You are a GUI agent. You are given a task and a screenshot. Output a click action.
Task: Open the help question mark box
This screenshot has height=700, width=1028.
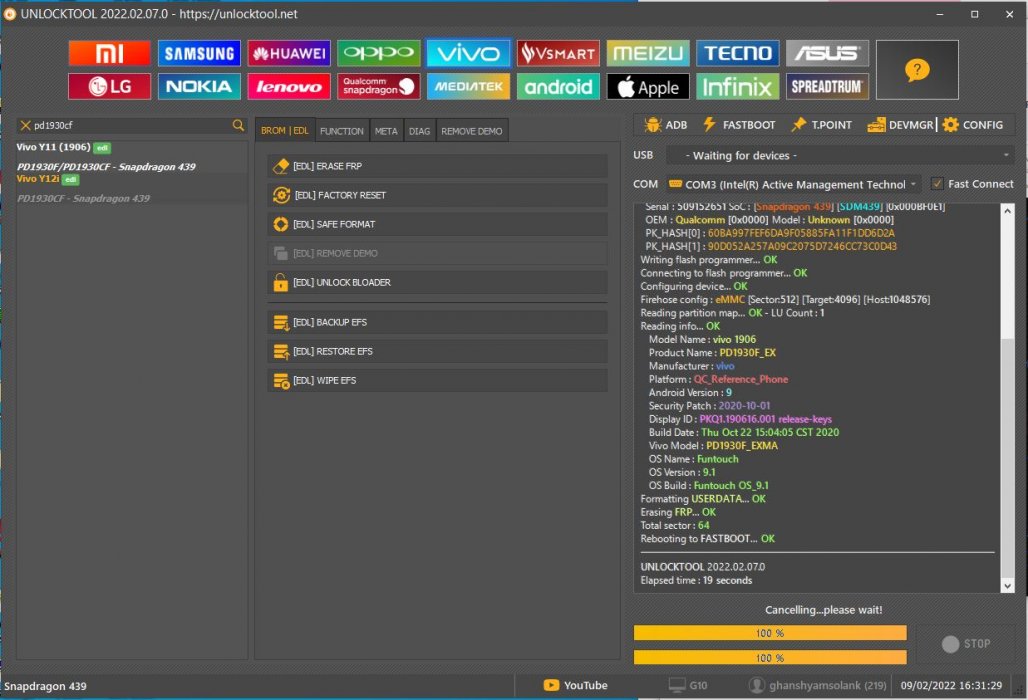point(917,69)
